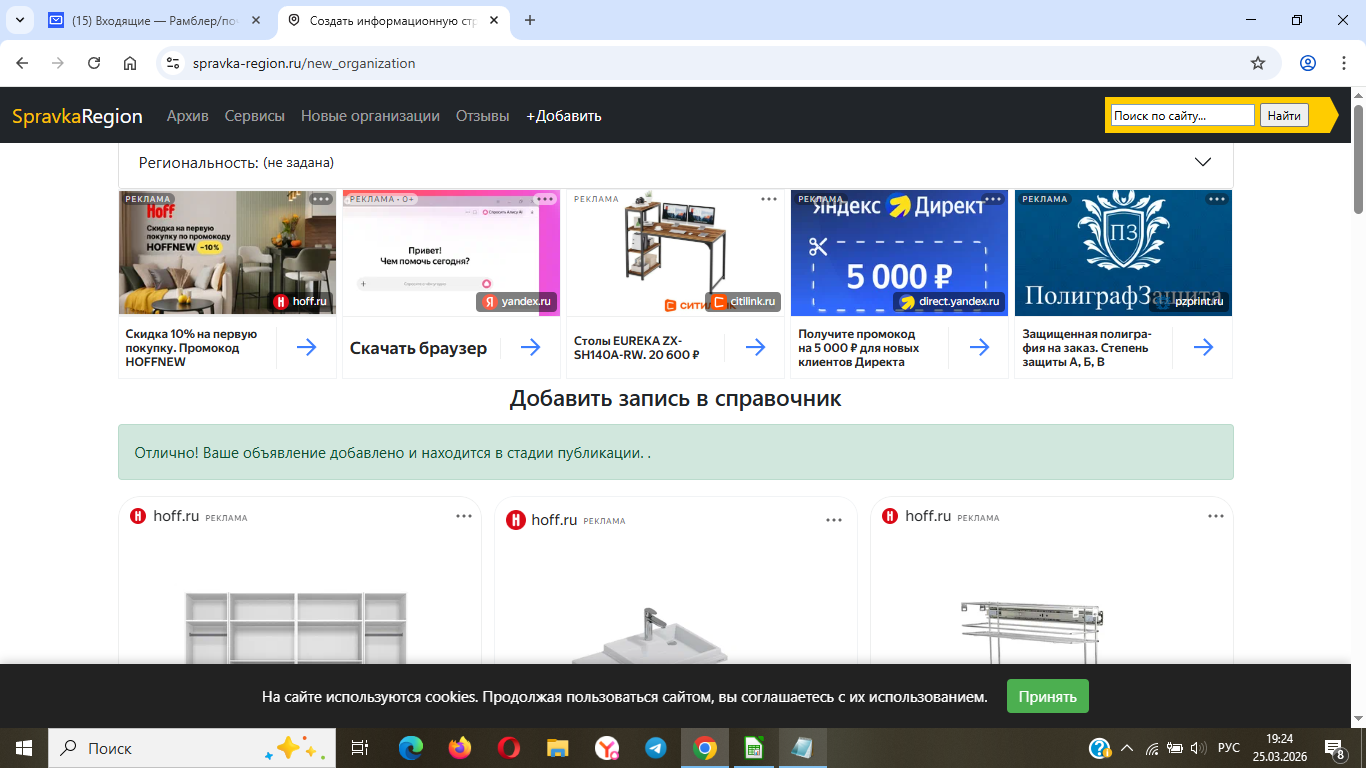The height and width of the screenshot is (768, 1366).
Task: Click the 'Найти' search button
Action: [x=1284, y=116]
